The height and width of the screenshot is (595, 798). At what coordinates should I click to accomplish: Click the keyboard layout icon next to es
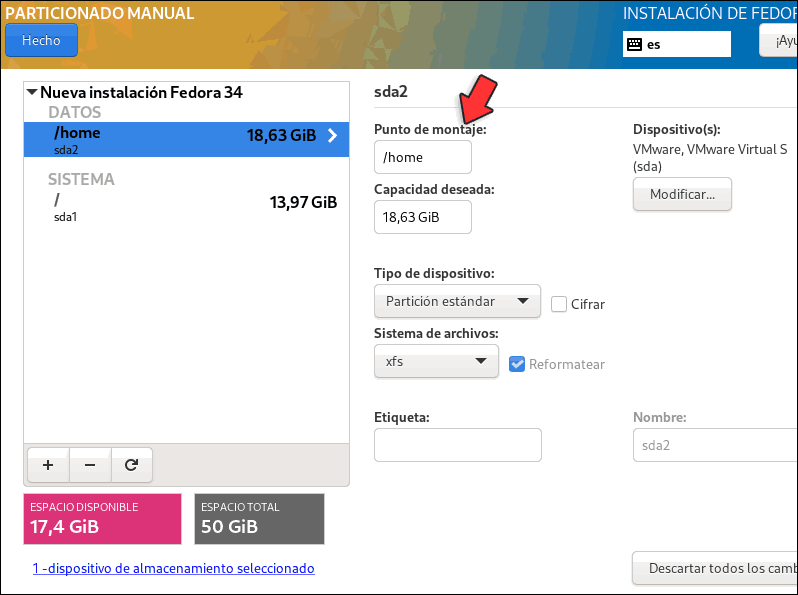point(634,44)
